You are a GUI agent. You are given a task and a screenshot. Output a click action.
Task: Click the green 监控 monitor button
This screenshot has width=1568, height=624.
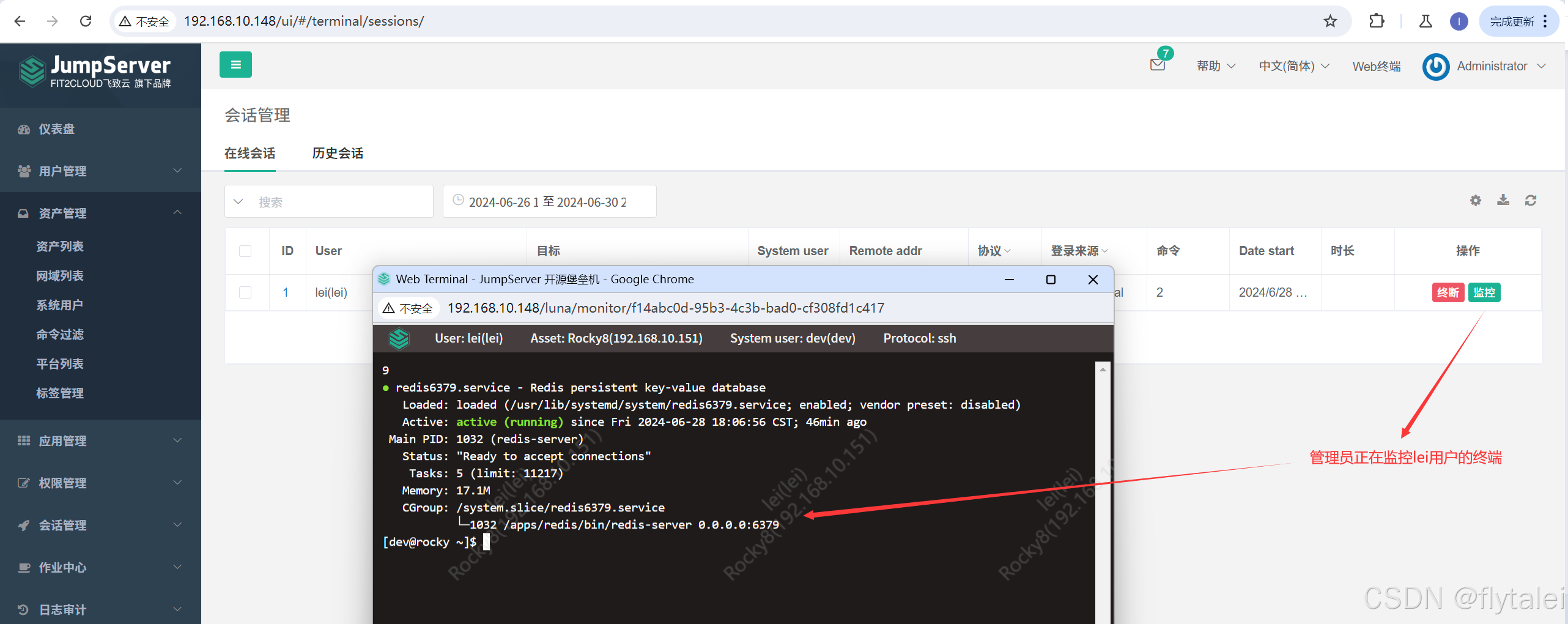1484,292
